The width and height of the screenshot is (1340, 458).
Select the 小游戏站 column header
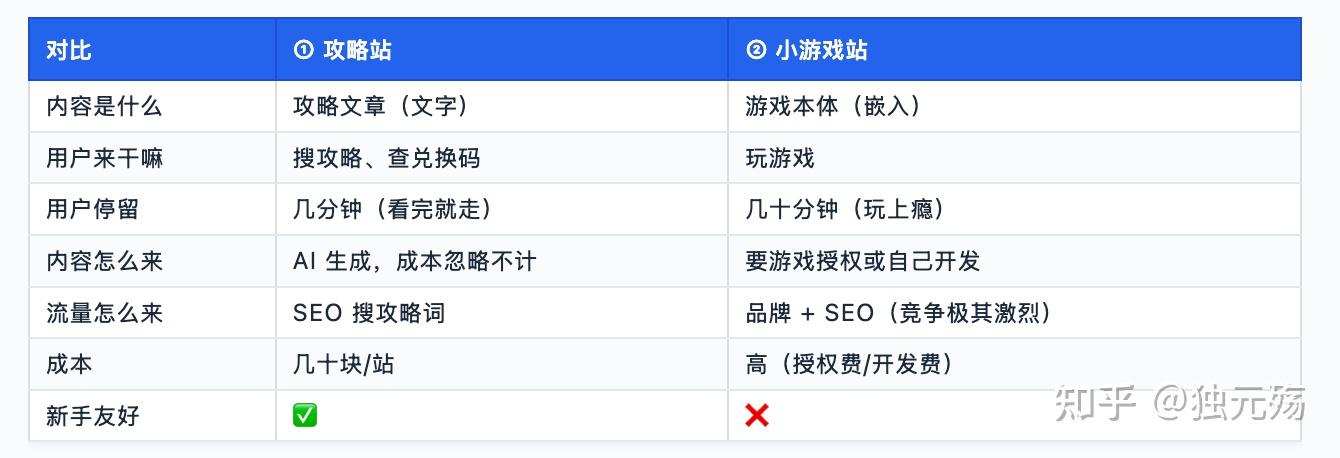tap(1014, 50)
